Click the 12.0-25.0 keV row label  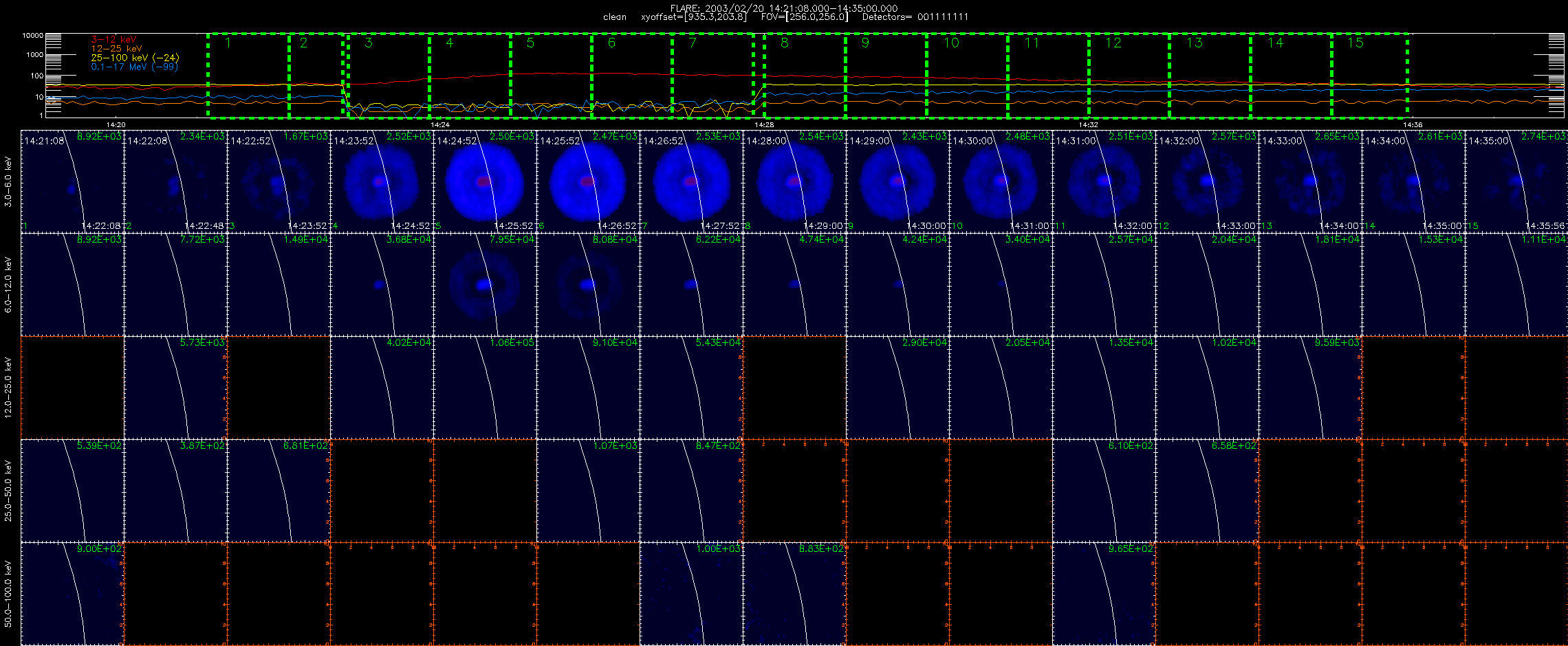click(8, 388)
